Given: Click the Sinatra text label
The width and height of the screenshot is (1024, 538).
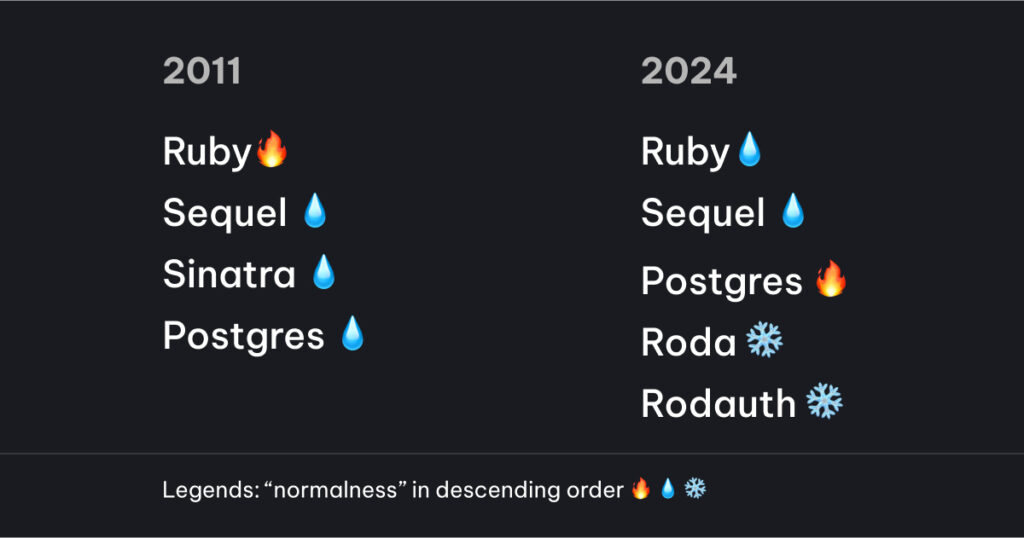Looking at the screenshot, I should pos(229,274).
